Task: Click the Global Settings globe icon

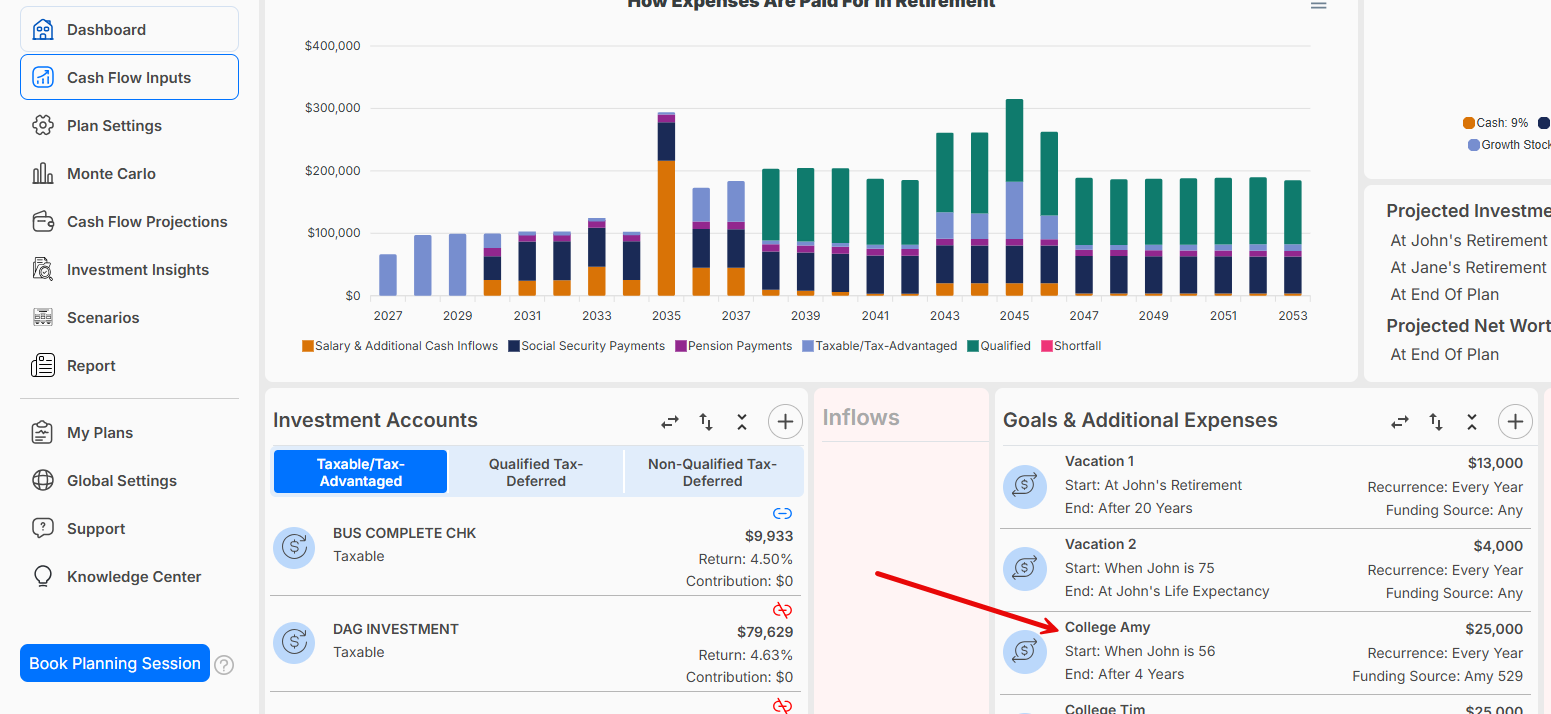Action: click(43, 481)
